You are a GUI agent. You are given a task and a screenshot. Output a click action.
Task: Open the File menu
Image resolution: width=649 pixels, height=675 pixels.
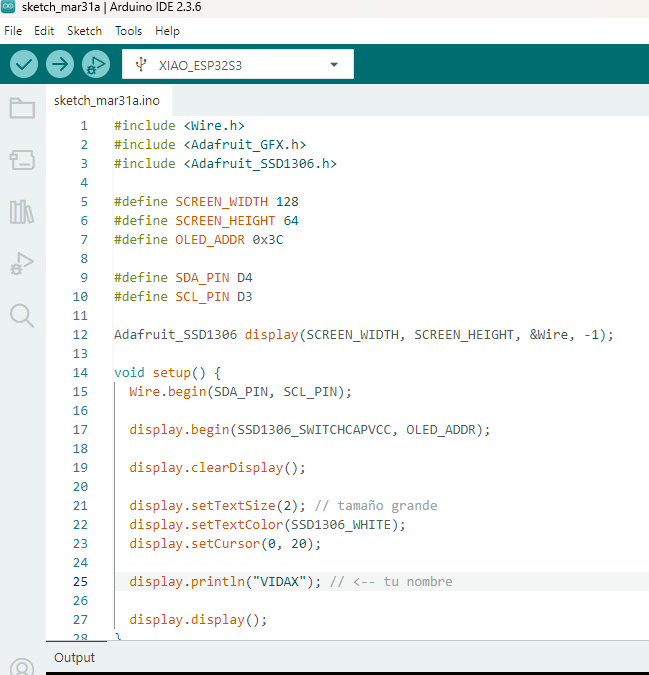coord(13,31)
